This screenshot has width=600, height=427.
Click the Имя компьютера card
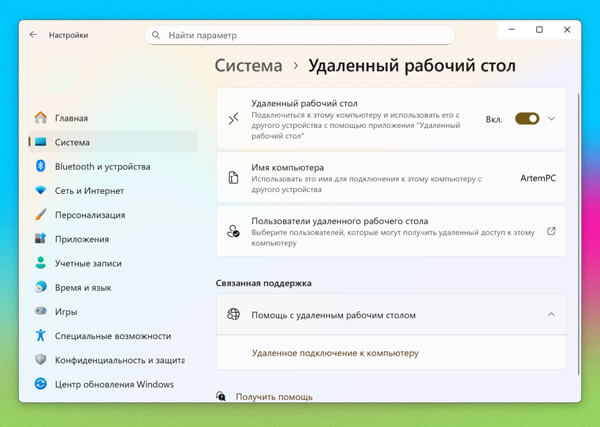tap(391, 177)
